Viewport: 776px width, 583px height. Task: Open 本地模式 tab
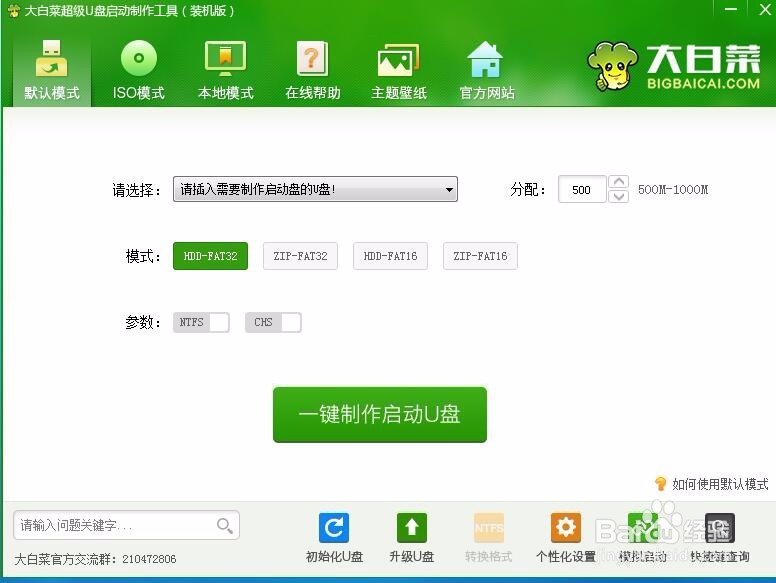[226, 70]
